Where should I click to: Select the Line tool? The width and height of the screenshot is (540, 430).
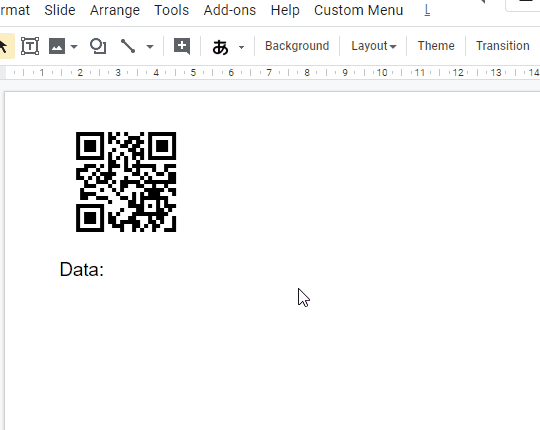(x=128, y=46)
